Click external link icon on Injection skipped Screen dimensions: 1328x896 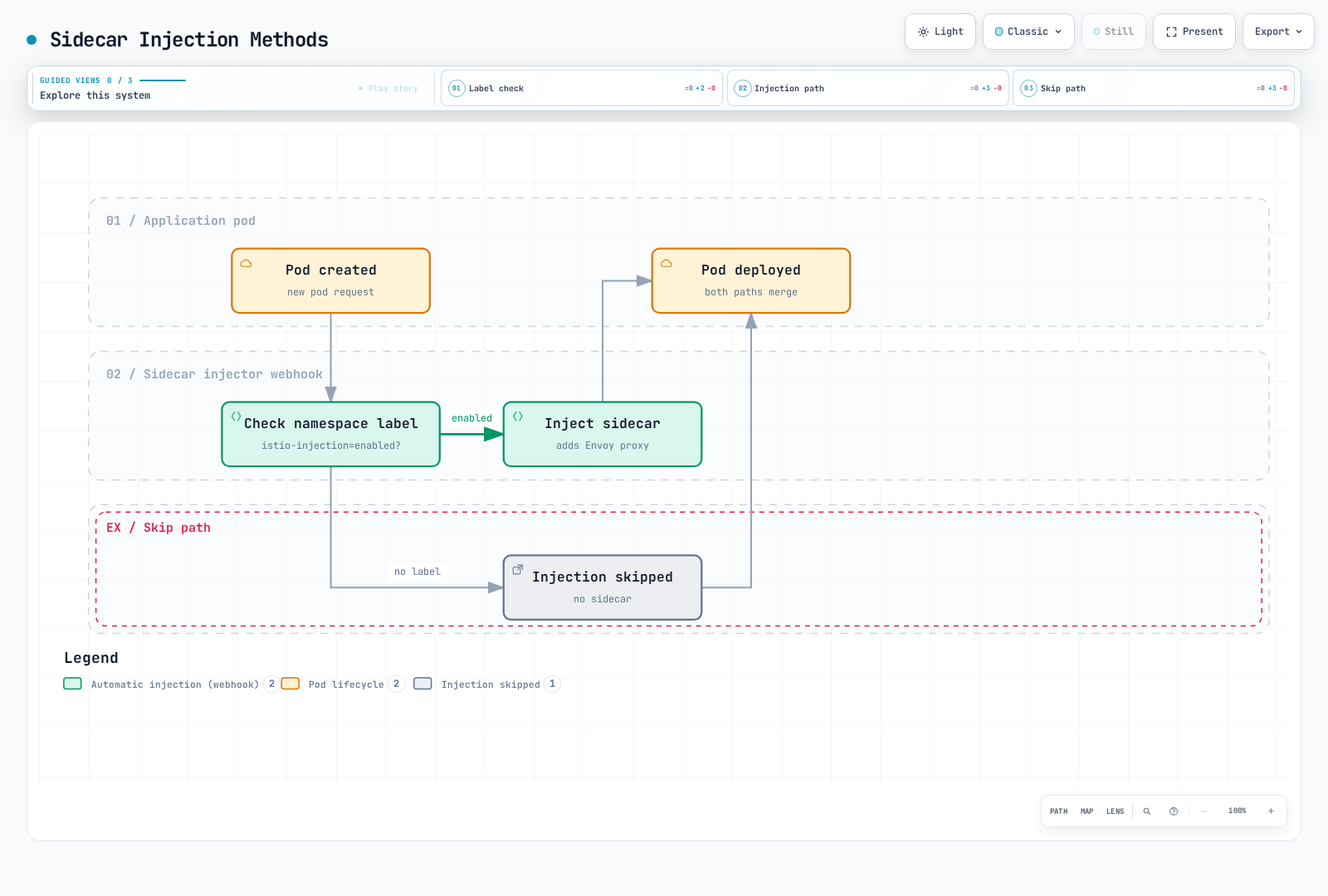click(518, 570)
